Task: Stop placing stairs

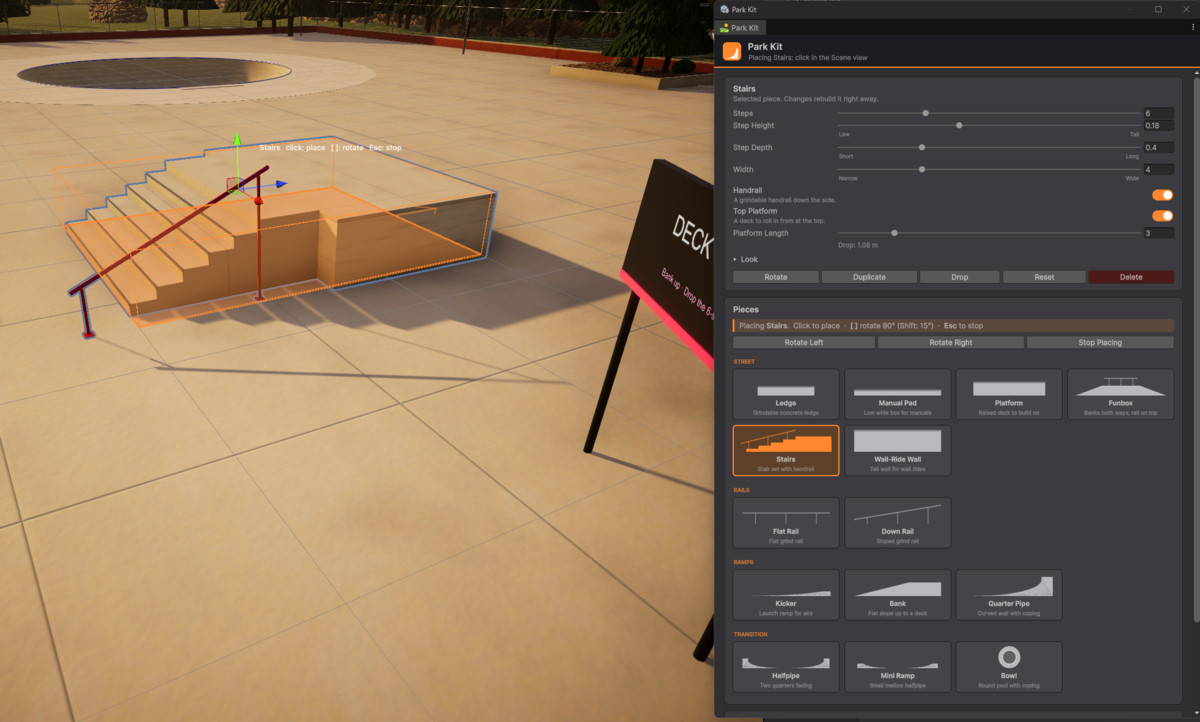Action: [x=1100, y=342]
